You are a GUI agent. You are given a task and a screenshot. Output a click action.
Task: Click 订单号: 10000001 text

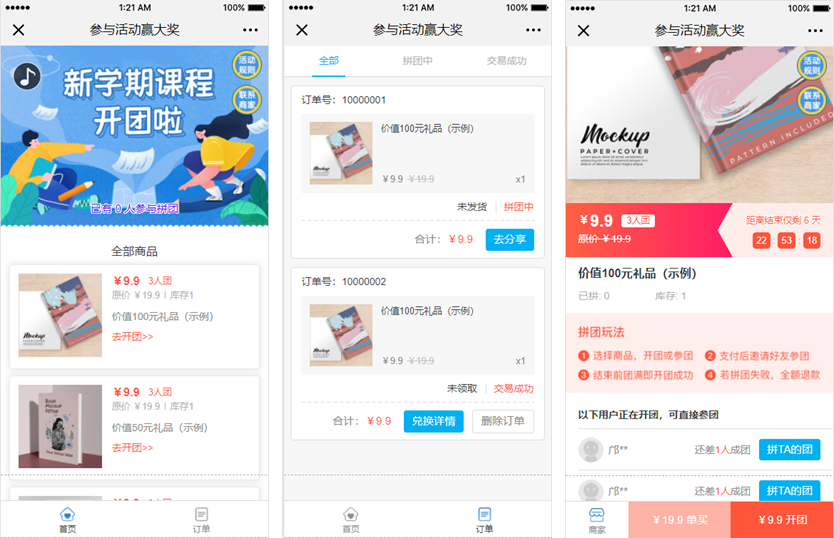344,100
